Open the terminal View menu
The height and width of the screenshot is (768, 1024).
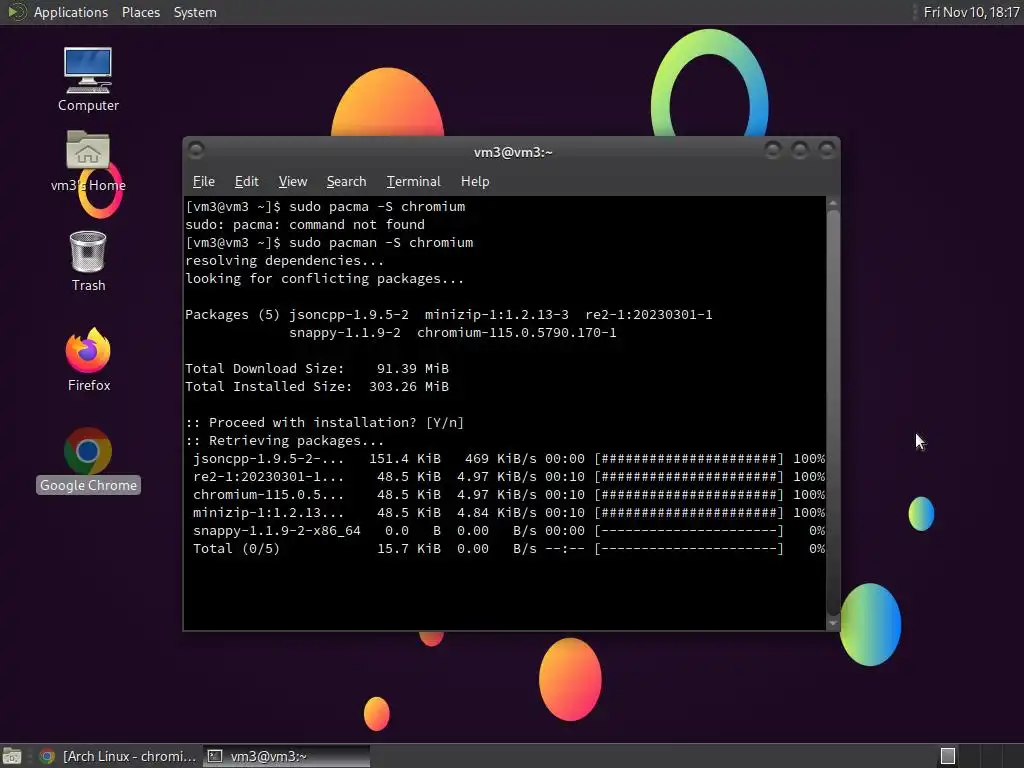click(293, 182)
